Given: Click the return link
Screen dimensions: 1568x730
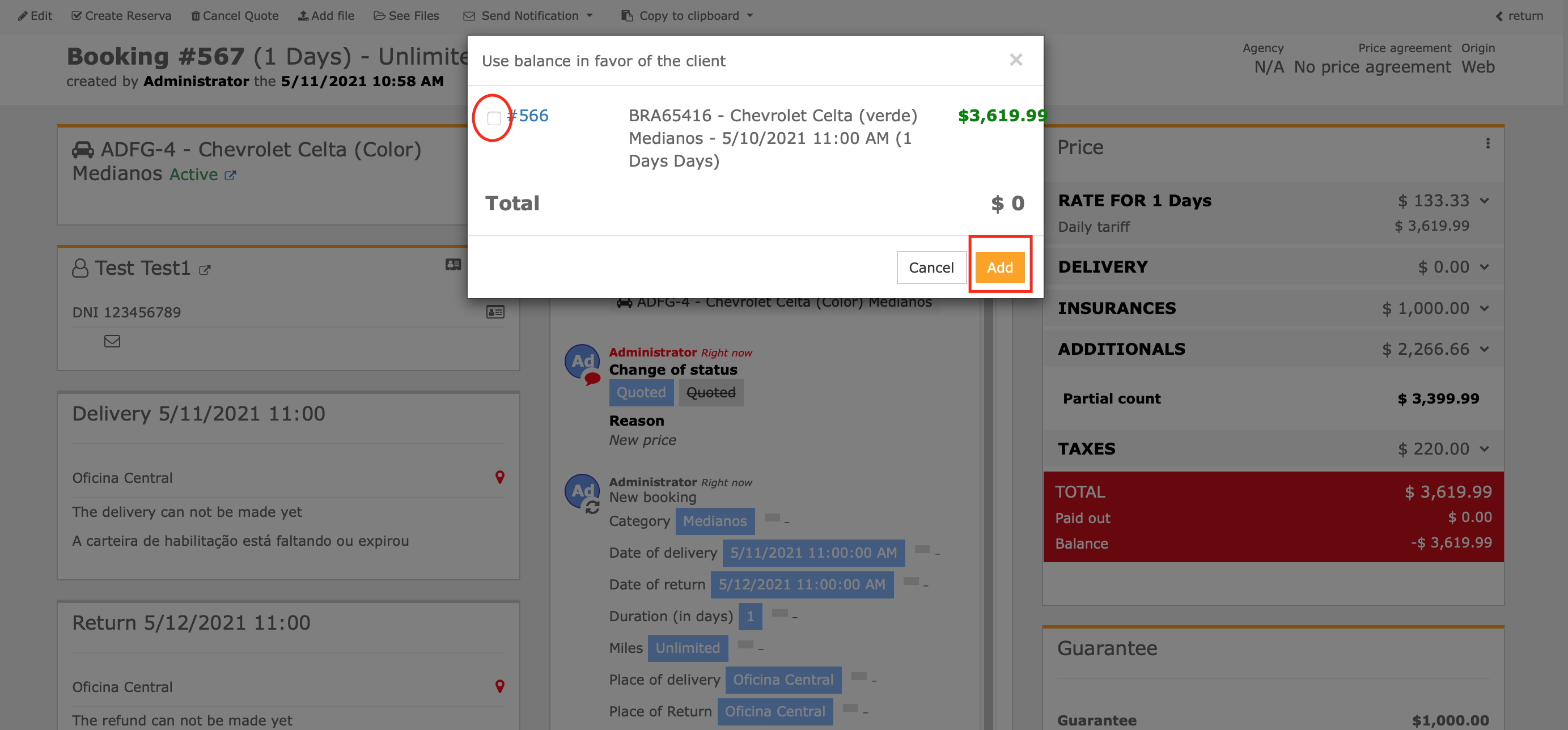Looking at the screenshot, I should [x=1519, y=15].
